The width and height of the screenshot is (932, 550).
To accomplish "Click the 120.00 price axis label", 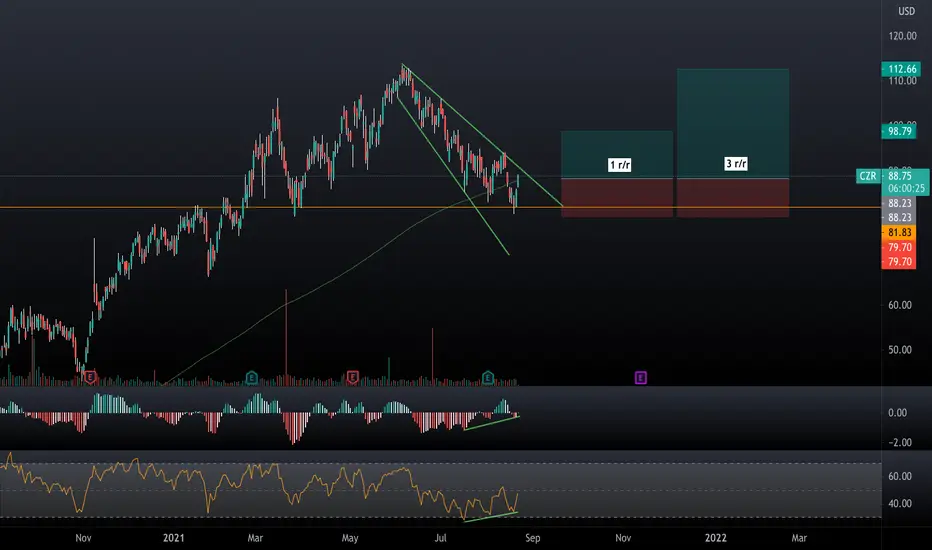I will click(902, 36).
